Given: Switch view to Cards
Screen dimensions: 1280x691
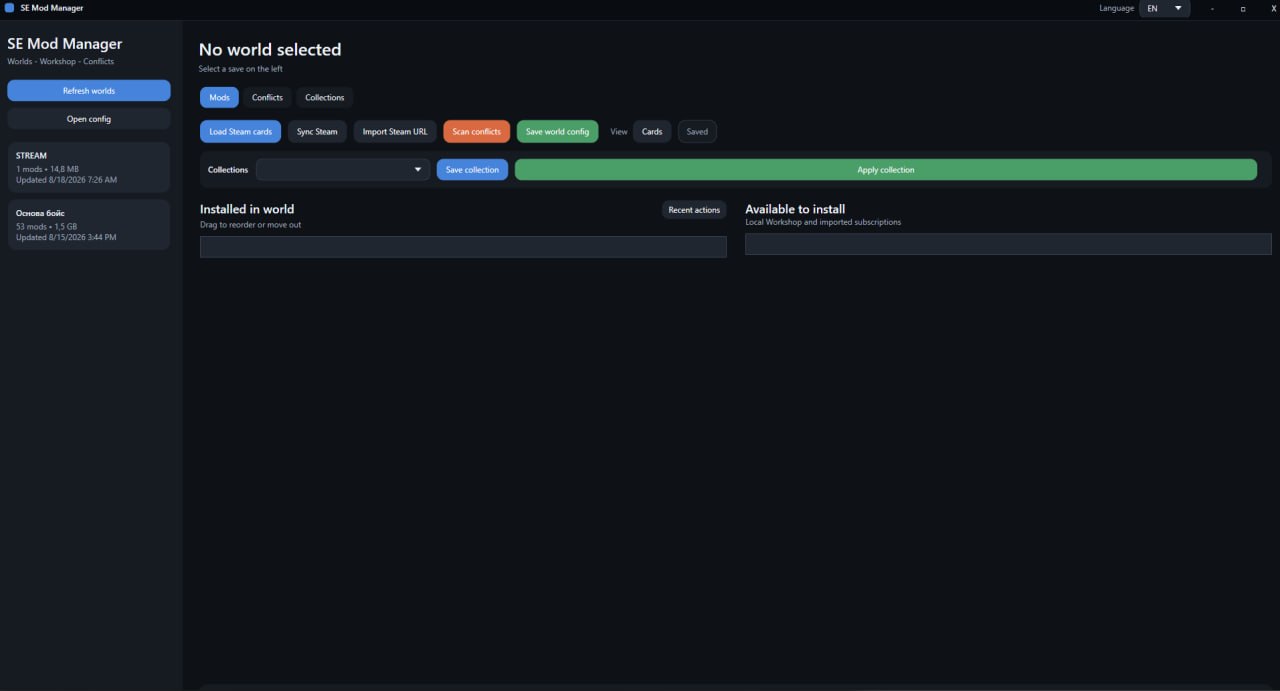Looking at the screenshot, I should coord(652,132).
